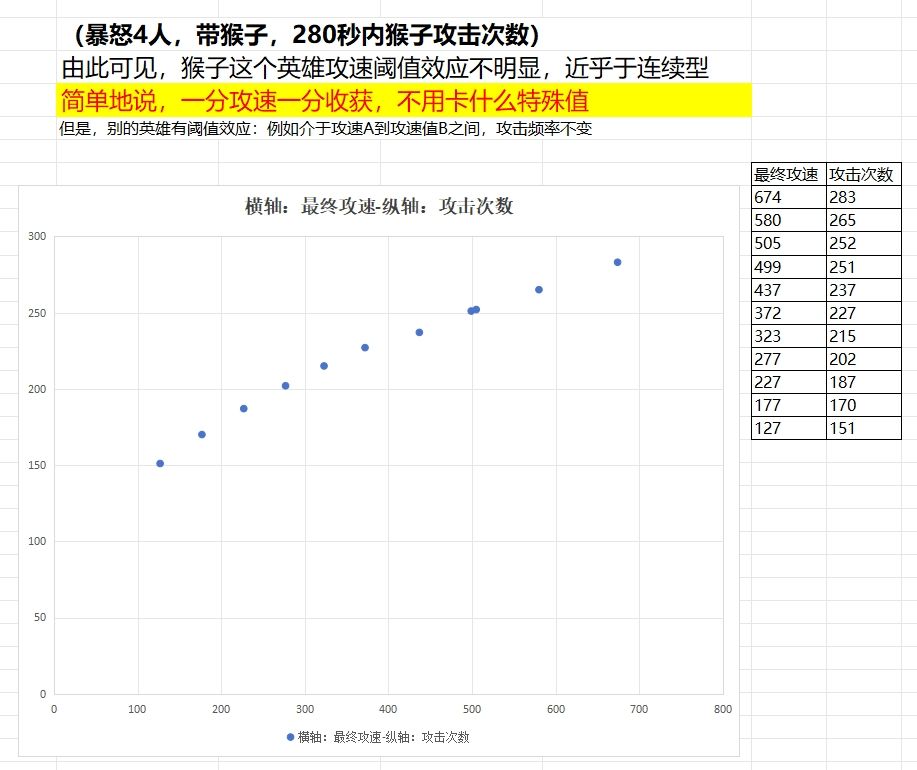Select the cell containing 580
Viewport: 917px width, 770px height.
[788, 220]
